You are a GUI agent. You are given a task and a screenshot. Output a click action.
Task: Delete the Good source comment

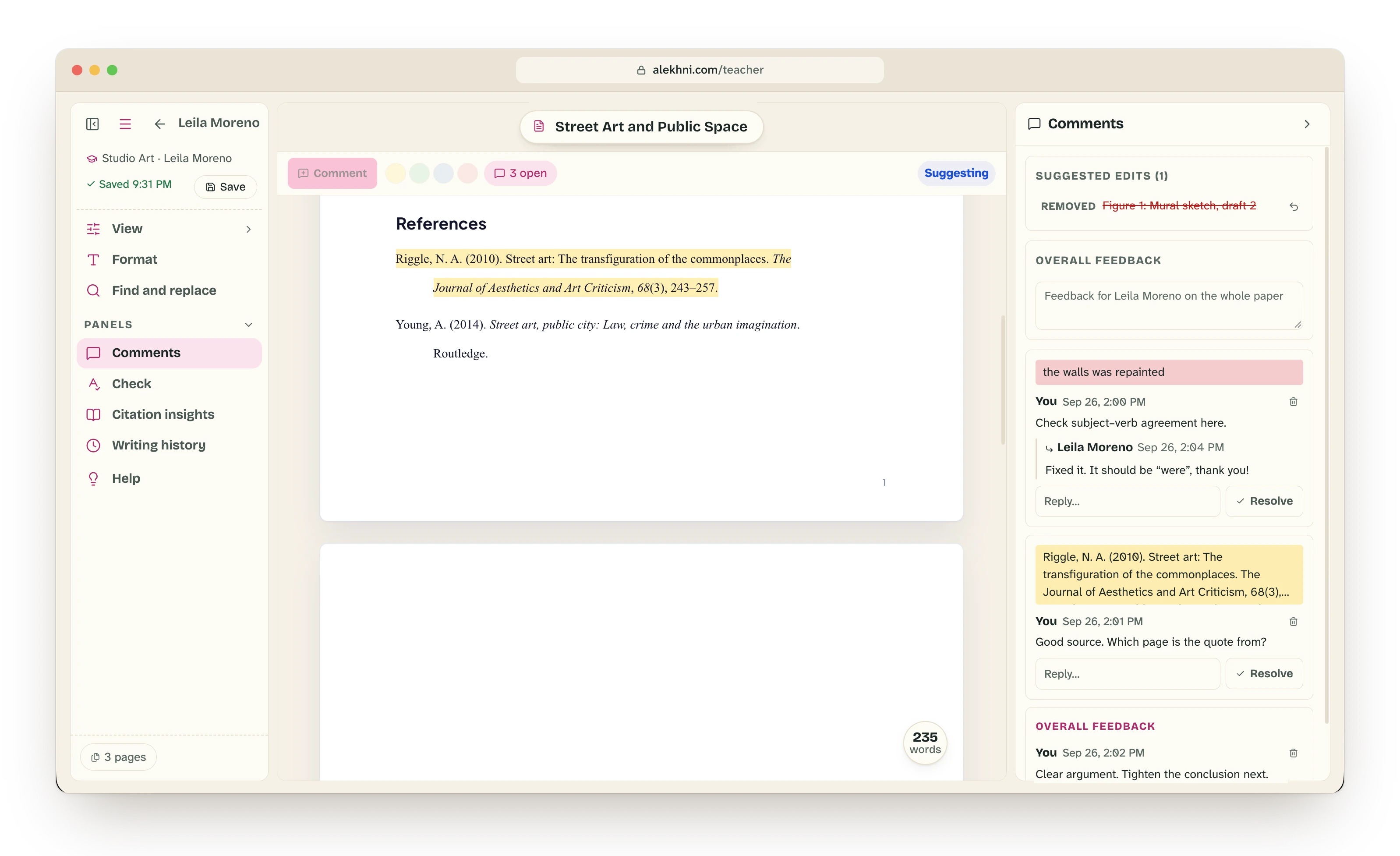click(x=1293, y=622)
